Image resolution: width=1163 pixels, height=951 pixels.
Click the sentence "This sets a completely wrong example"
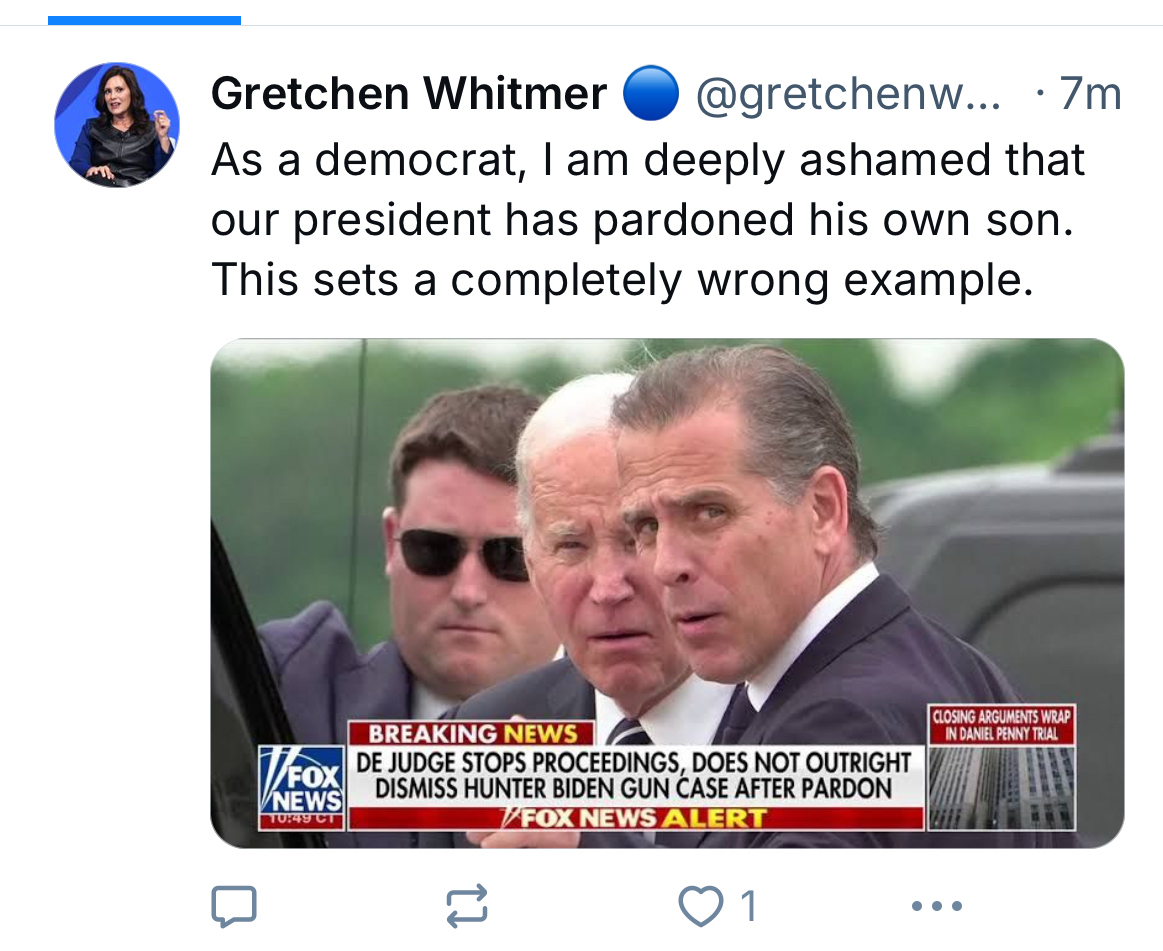click(x=621, y=281)
